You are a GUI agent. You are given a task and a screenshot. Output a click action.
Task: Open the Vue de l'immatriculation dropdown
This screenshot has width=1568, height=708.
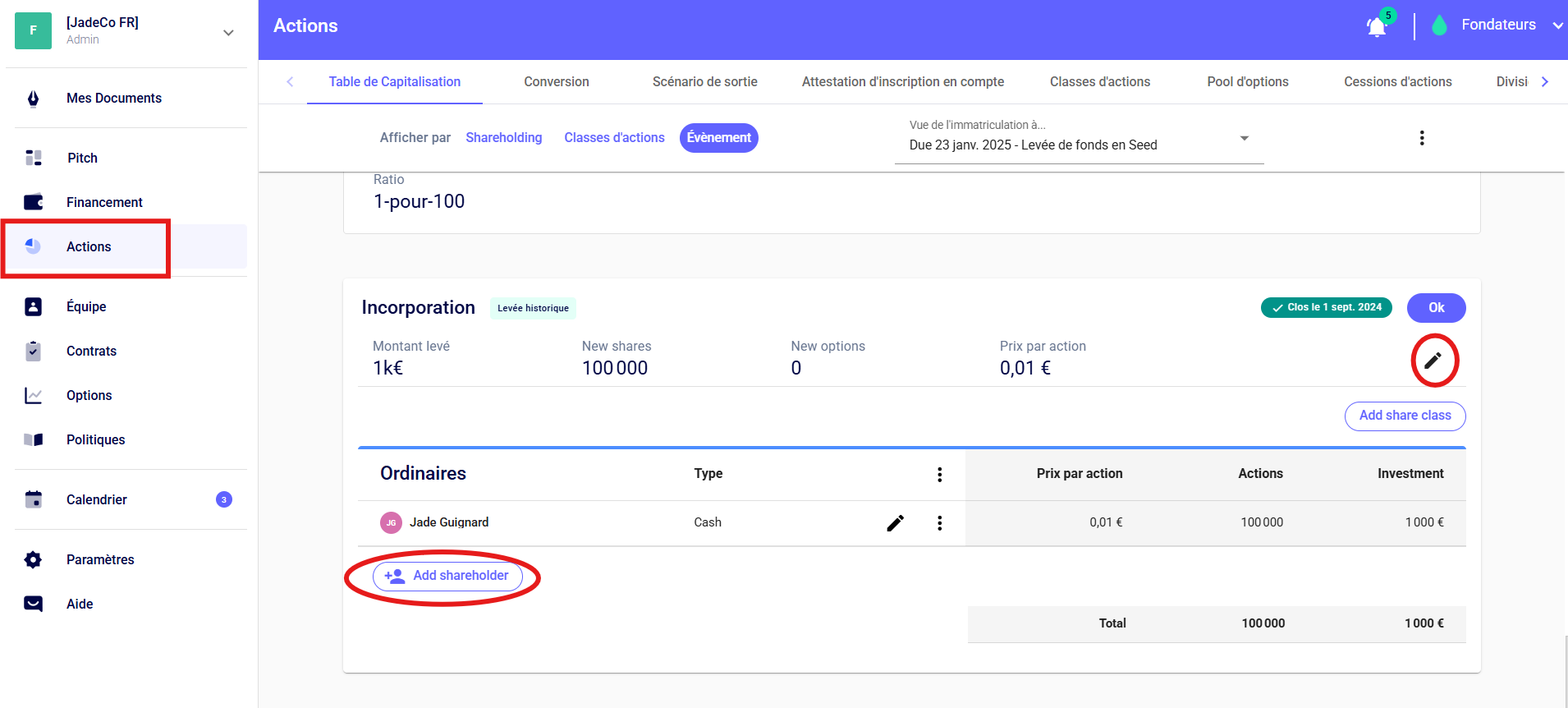(1078, 138)
